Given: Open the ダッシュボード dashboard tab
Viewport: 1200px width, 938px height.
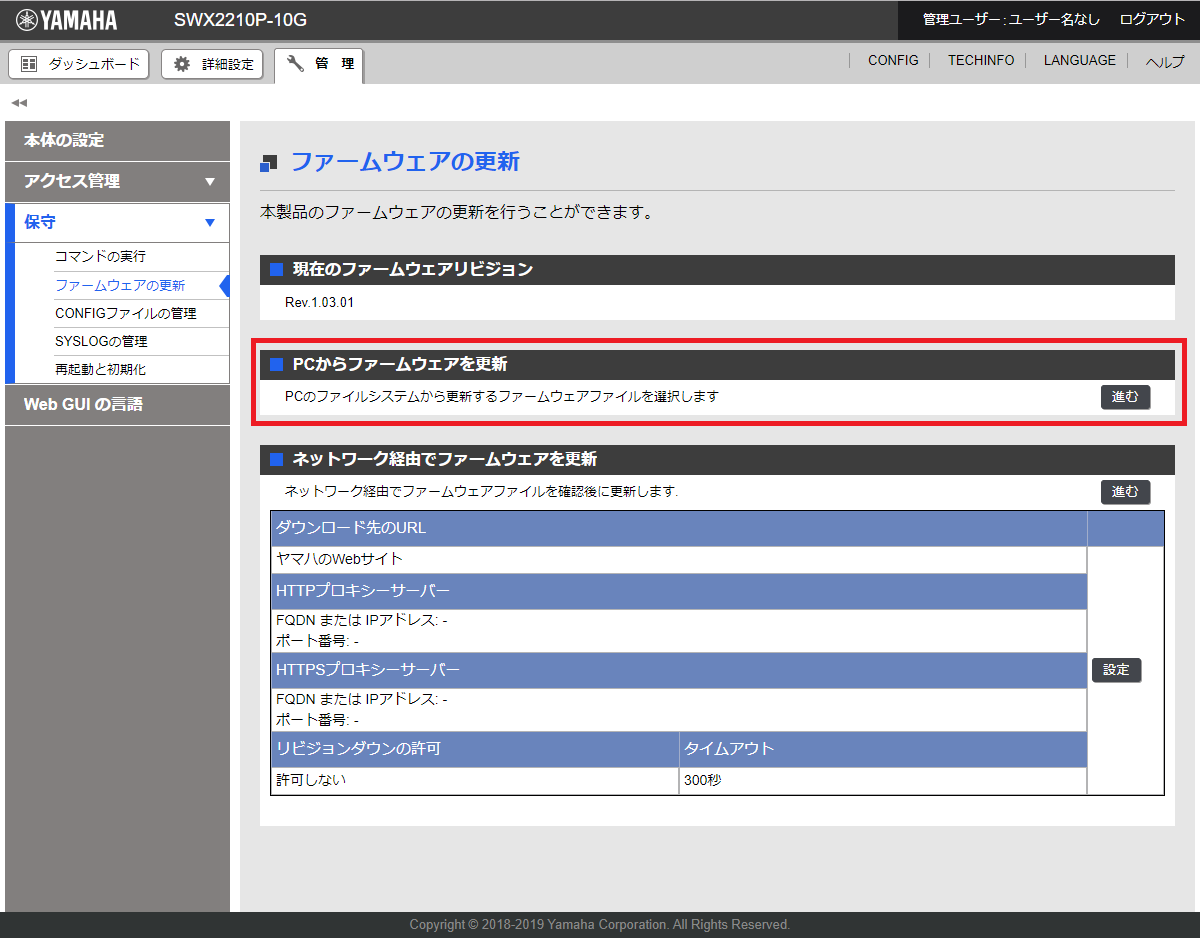Looking at the screenshot, I should [x=79, y=64].
